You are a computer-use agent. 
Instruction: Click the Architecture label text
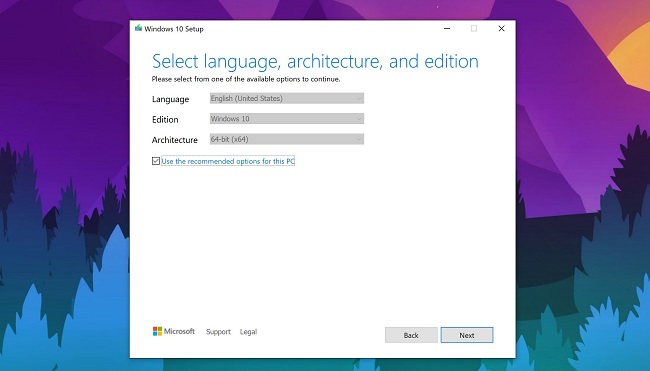175,140
